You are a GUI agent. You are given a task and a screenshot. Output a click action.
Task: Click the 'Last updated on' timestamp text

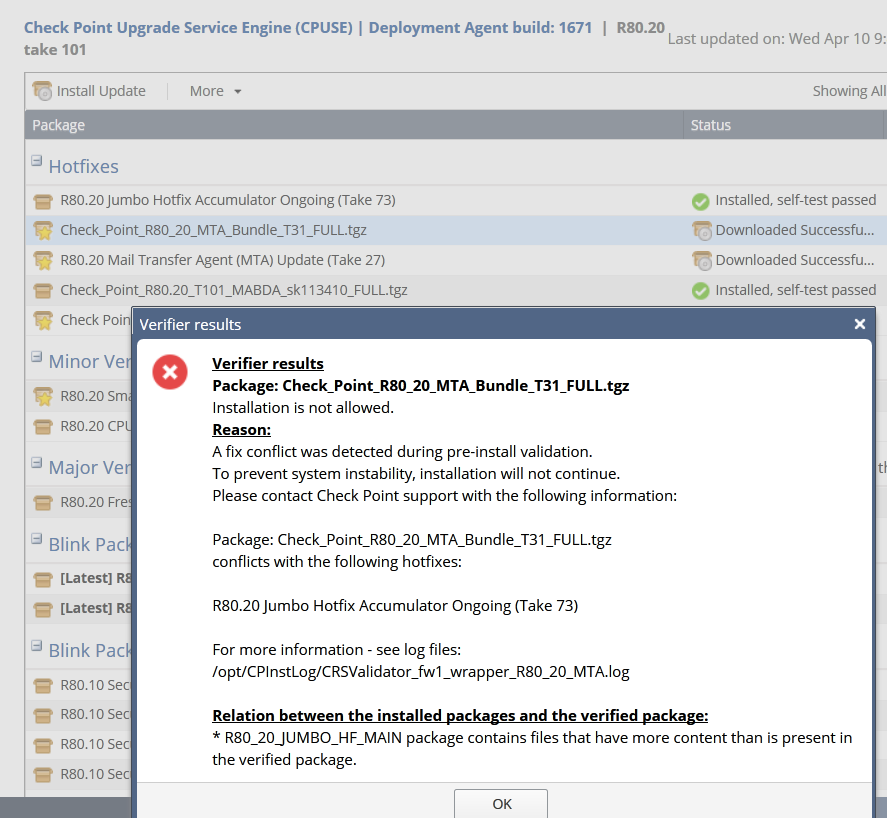(777, 39)
